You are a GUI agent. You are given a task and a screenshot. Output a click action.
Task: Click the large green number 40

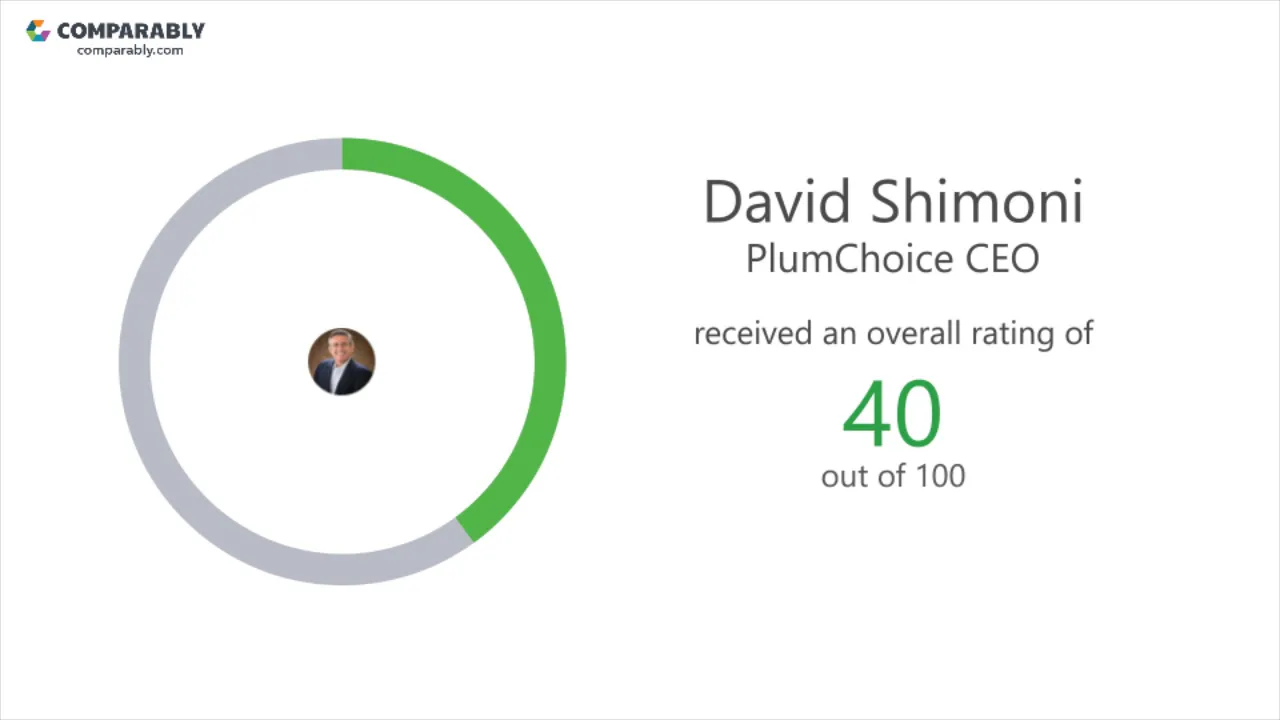892,413
